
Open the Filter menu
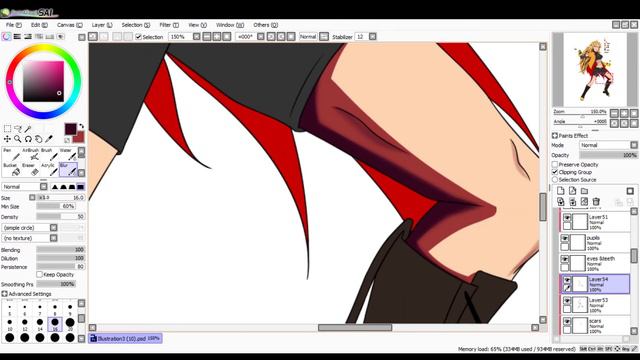[x=169, y=25]
